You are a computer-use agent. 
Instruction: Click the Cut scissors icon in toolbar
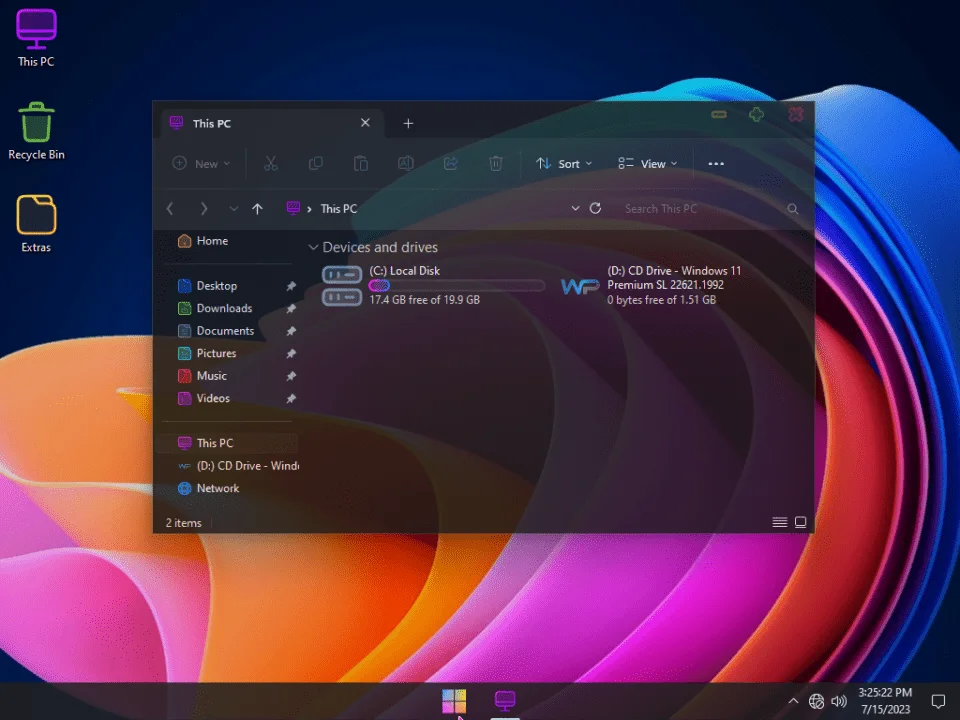coord(271,163)
